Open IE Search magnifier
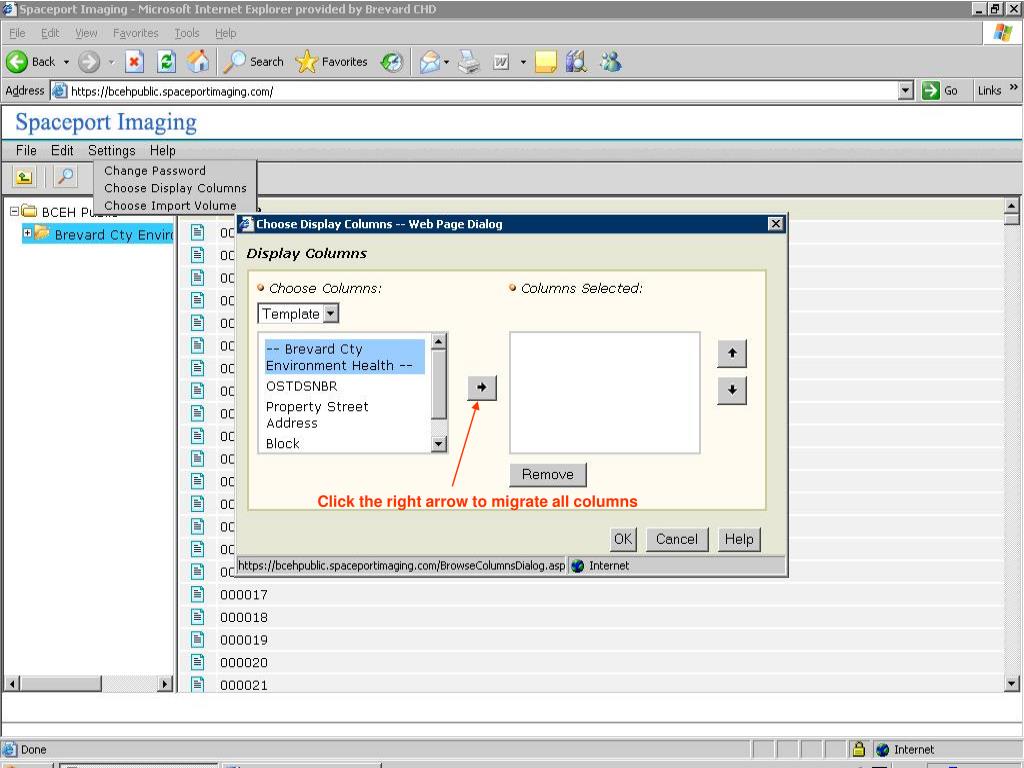 (x=253, y=62)
